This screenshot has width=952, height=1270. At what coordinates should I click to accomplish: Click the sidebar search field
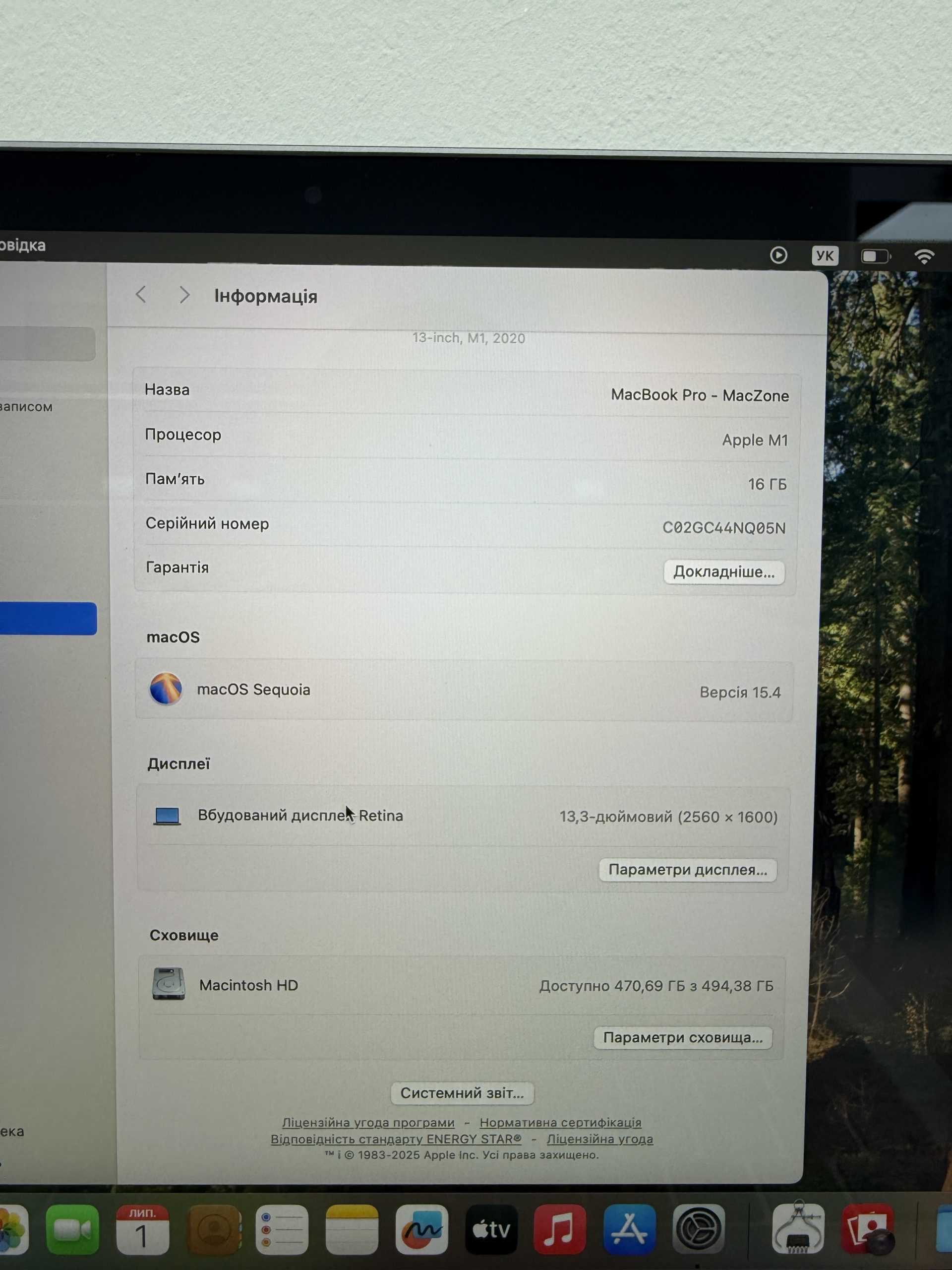tap(48, 344)
